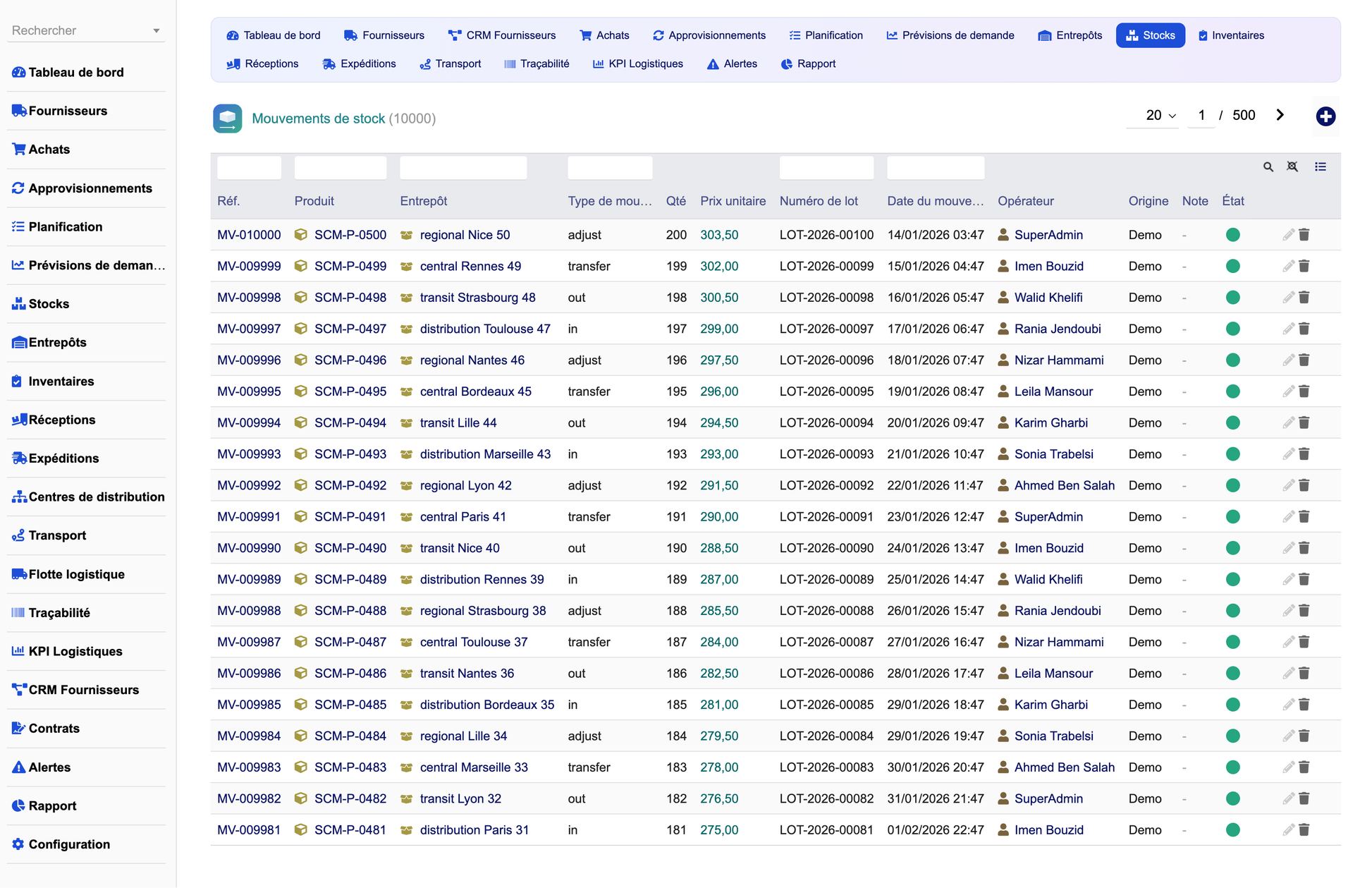Viewport: 1372px width, 888px height.
Task: Click edit pencil for row MV-009983
Action: click(x=1288, y=767)
